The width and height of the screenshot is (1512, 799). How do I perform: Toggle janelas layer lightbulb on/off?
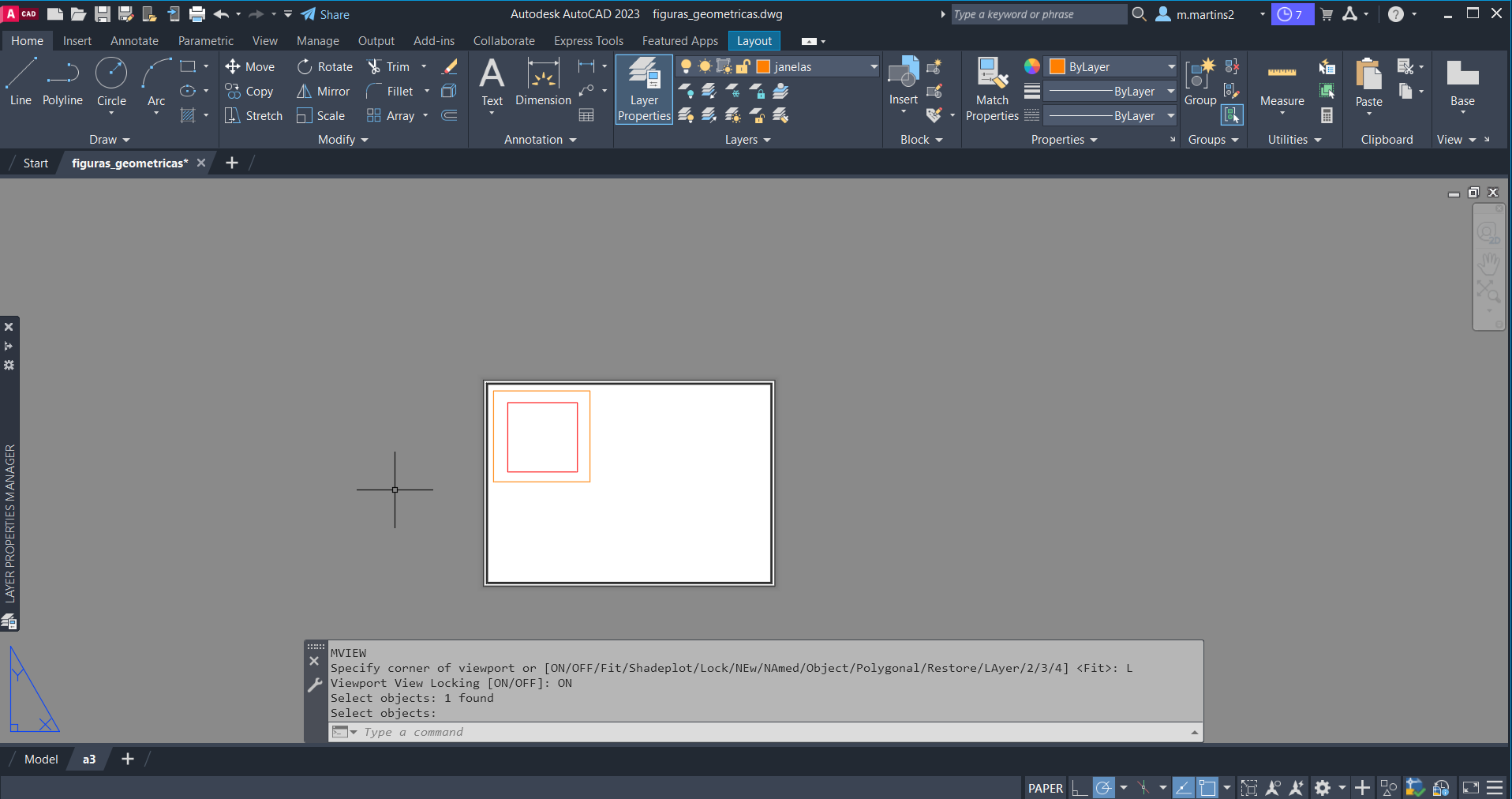[687, 67]
